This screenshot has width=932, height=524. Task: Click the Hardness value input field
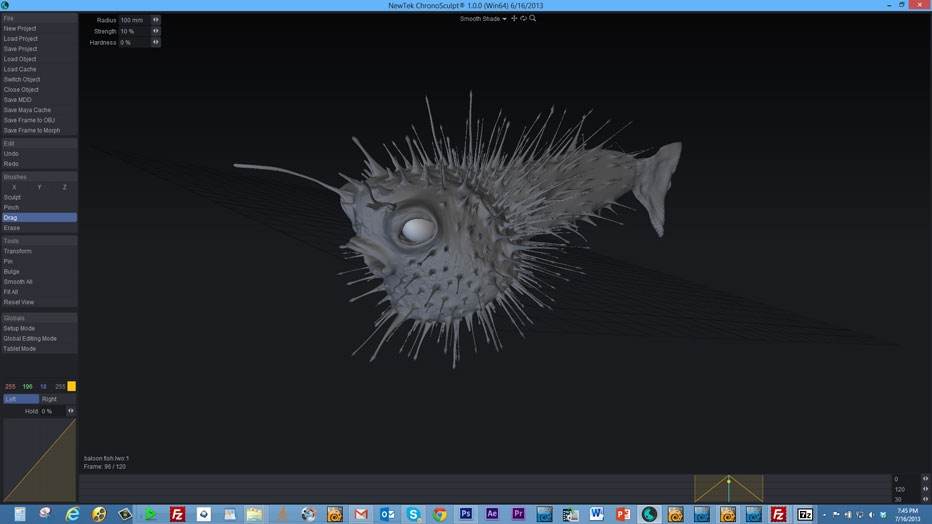[x=133, y=43]
